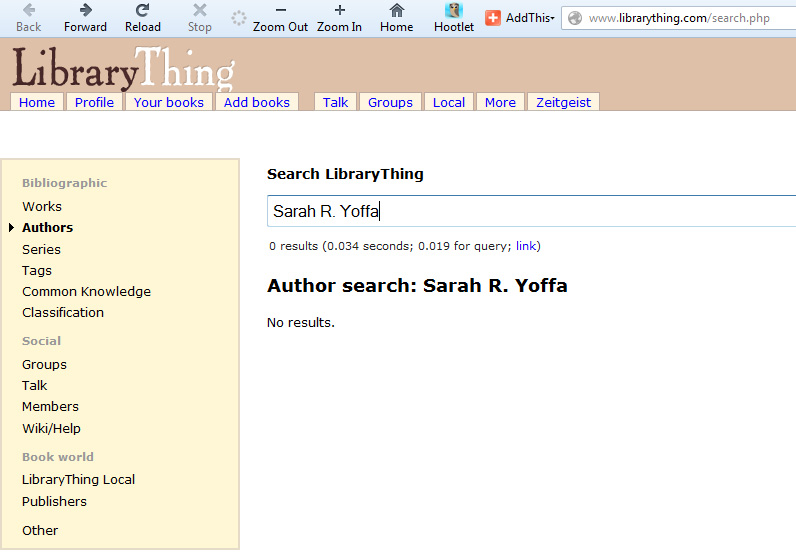Click the 'No results.' text

point(301,322)
